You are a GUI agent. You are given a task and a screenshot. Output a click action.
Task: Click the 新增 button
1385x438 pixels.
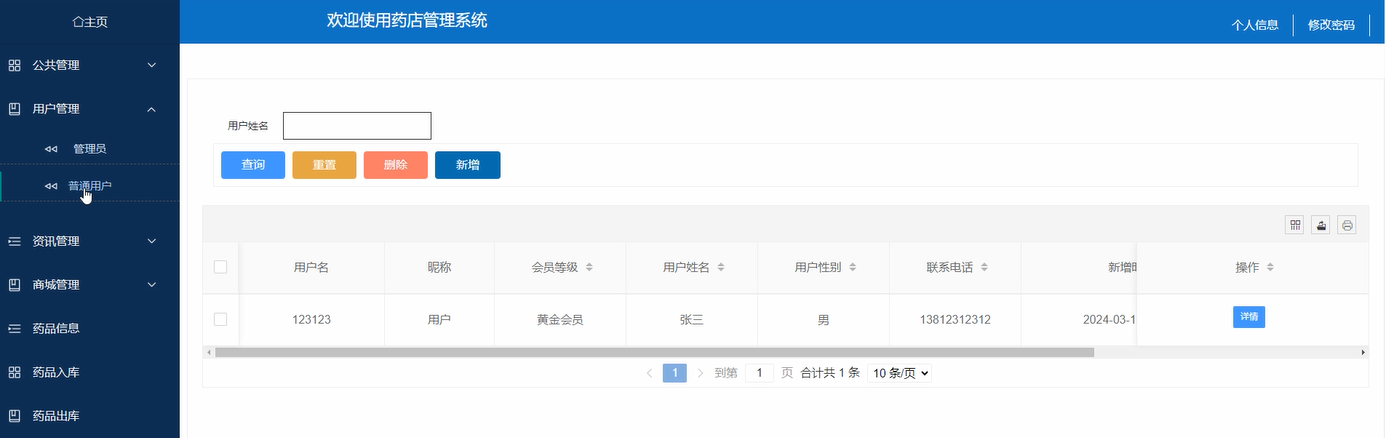click(468, 165)
